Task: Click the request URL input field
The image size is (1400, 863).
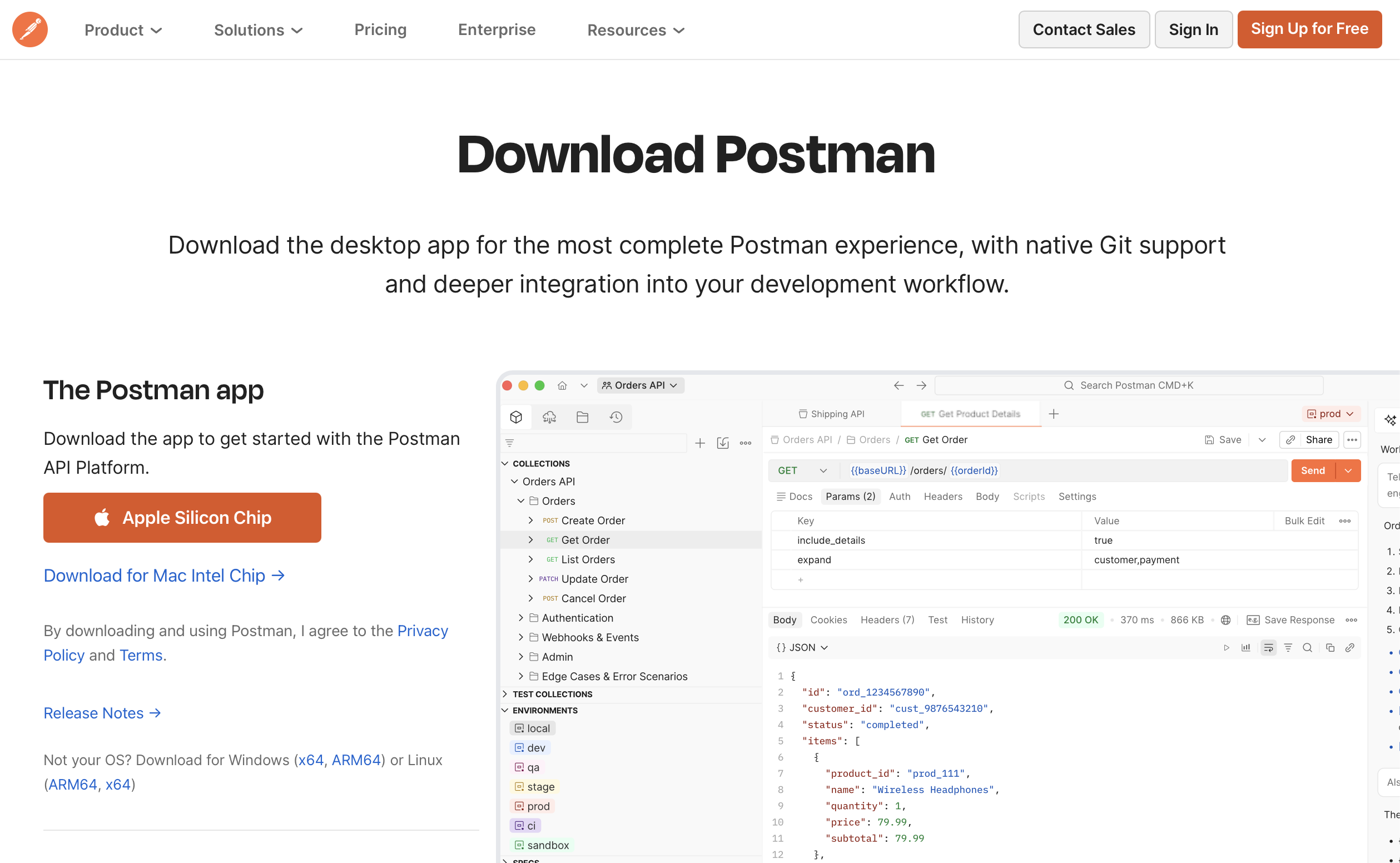Action: coord(1065,470)
